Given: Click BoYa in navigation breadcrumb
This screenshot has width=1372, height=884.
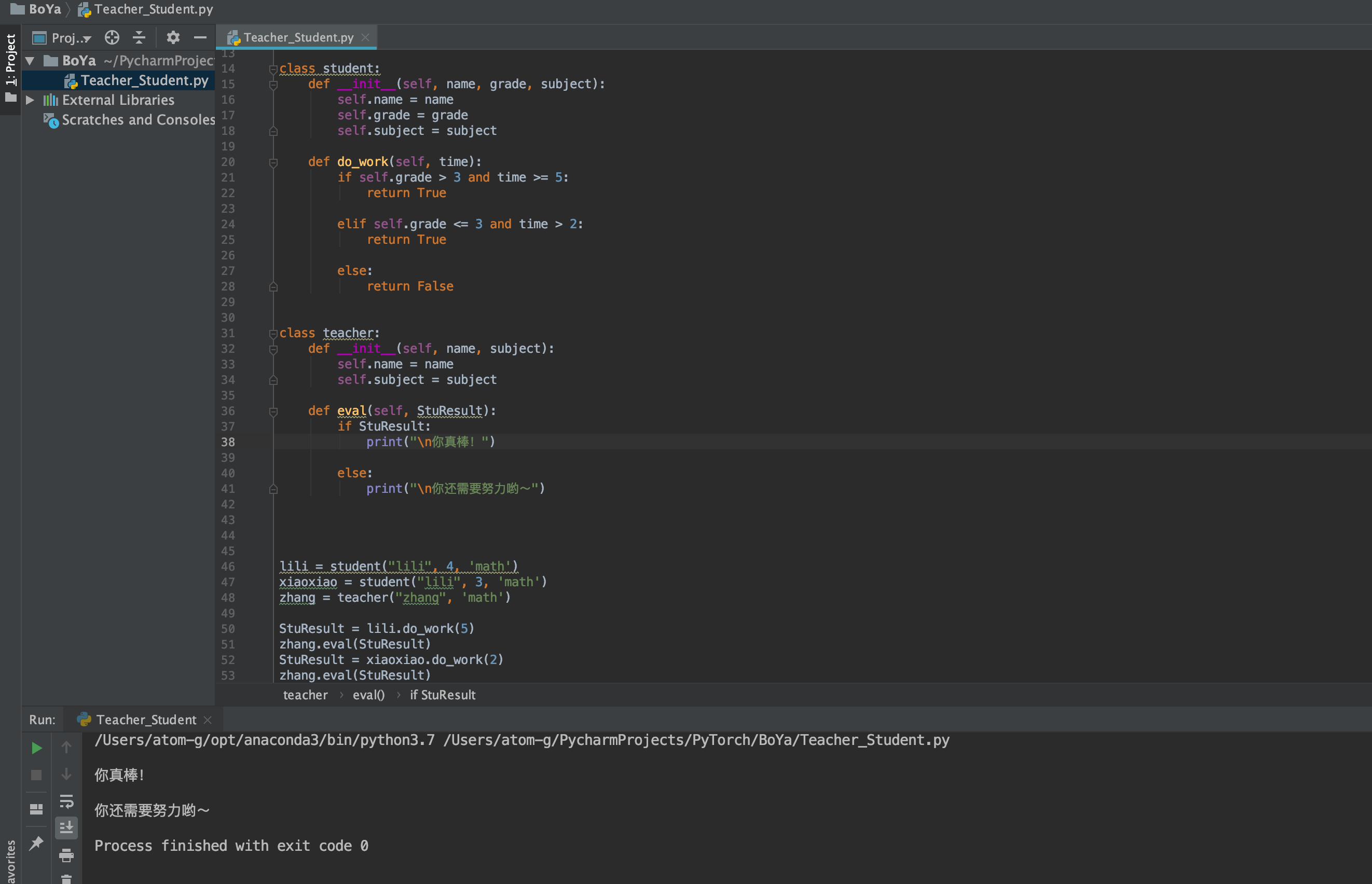Looking at the screenshot, I should tap(36, 9).
